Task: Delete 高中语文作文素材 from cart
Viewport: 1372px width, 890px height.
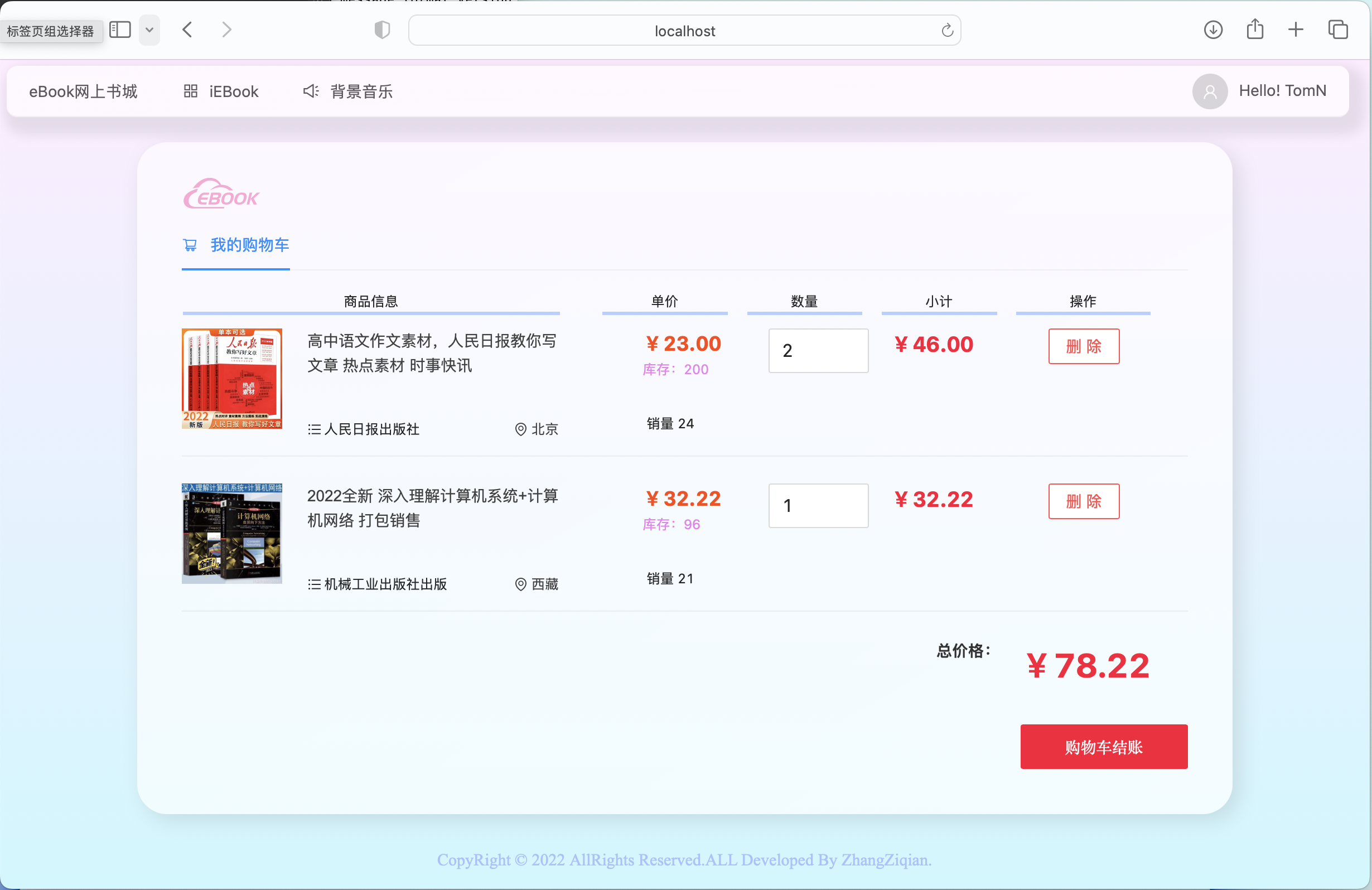Action: click(x=1084, y=346)
